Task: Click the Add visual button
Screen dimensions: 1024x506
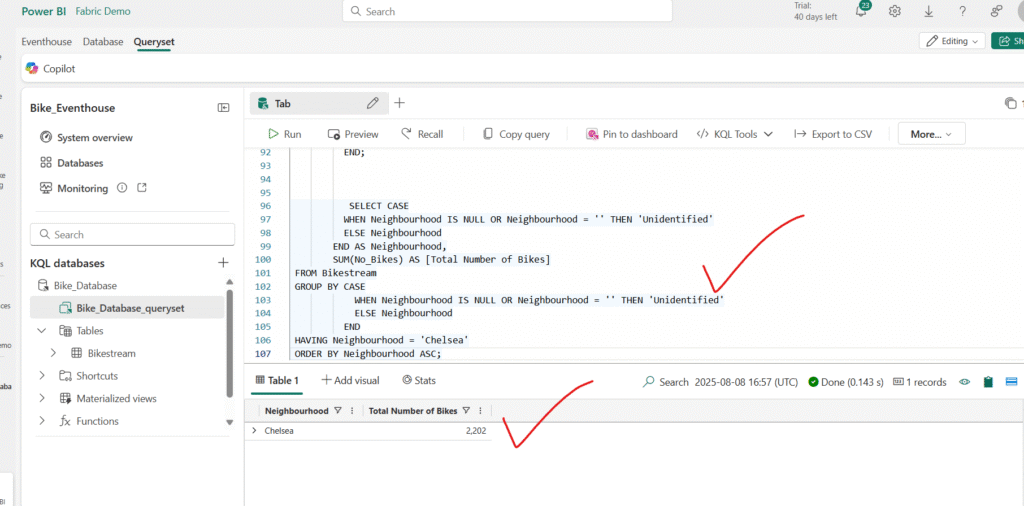Action: pos(350,380)
